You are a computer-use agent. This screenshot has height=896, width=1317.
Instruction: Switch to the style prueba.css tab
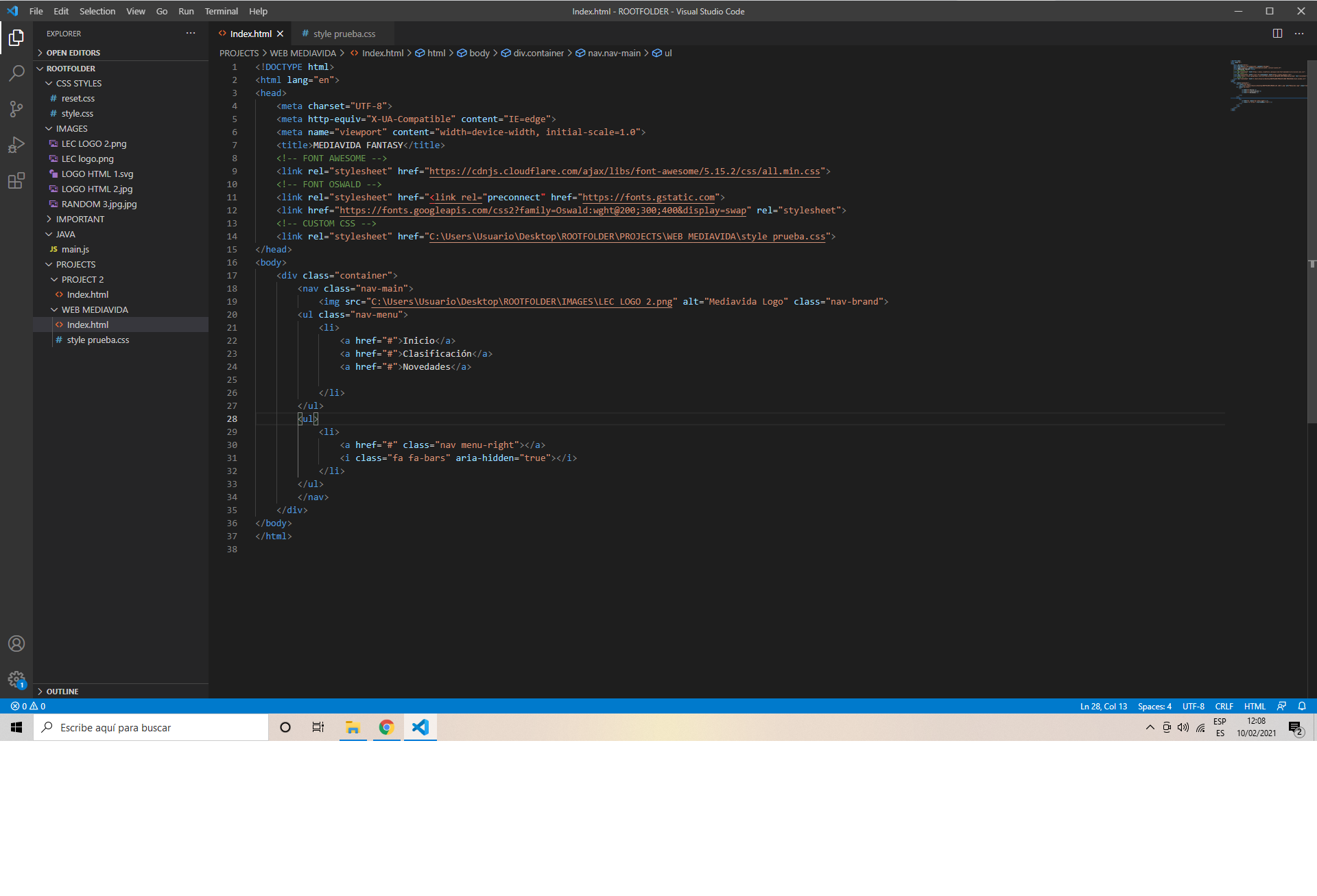344,34
